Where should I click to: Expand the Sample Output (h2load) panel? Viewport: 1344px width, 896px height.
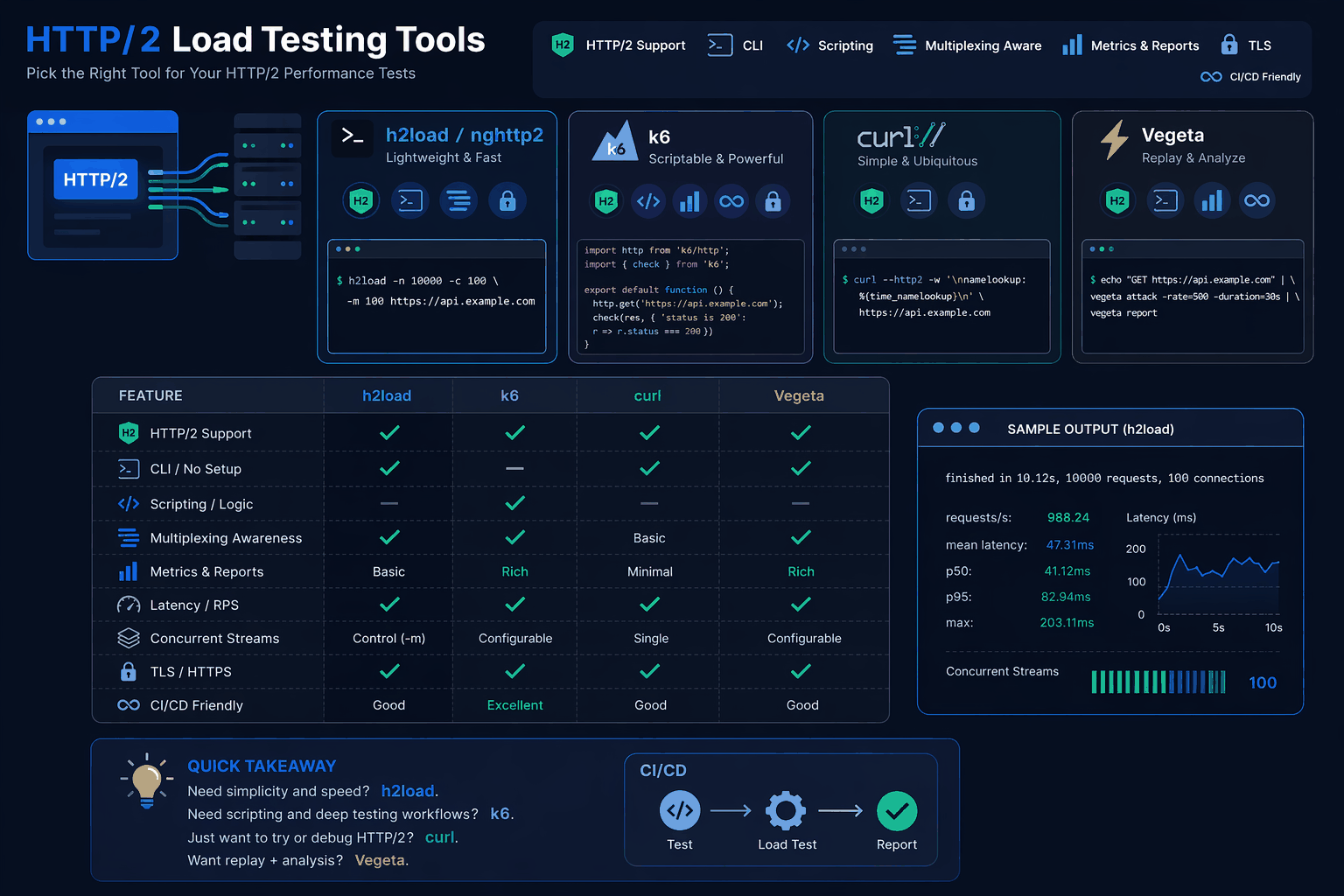1090,429
